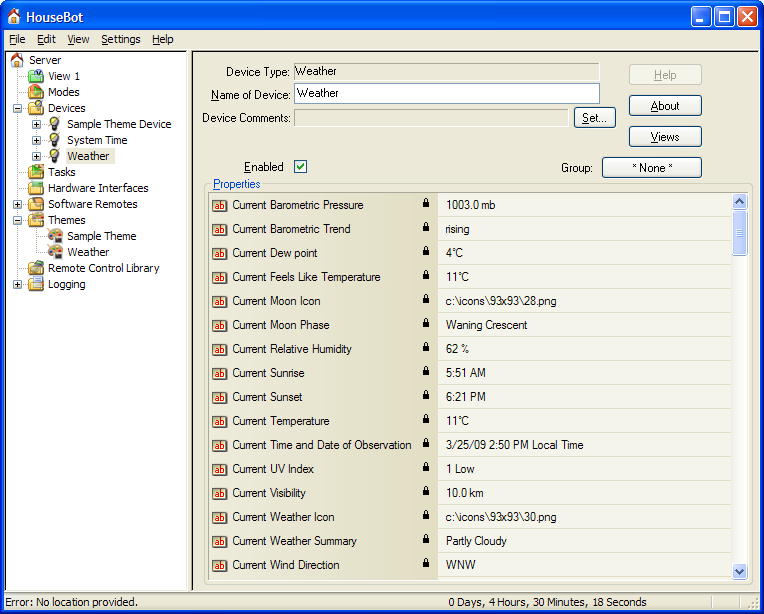Click the Sample Theme Device bulb icon

point(55,124)
